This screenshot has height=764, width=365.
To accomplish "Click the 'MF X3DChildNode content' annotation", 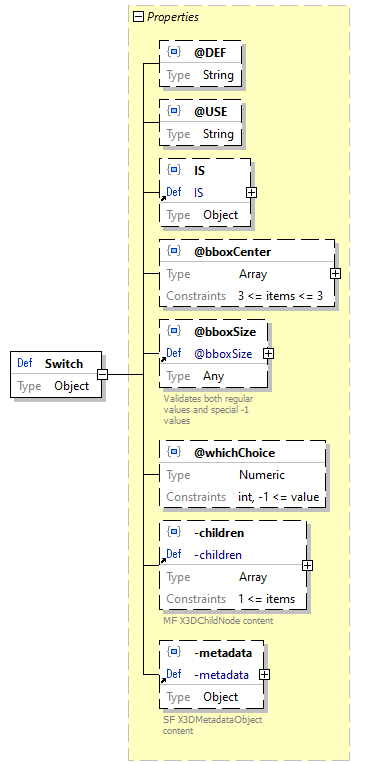I will coord(218,621).
